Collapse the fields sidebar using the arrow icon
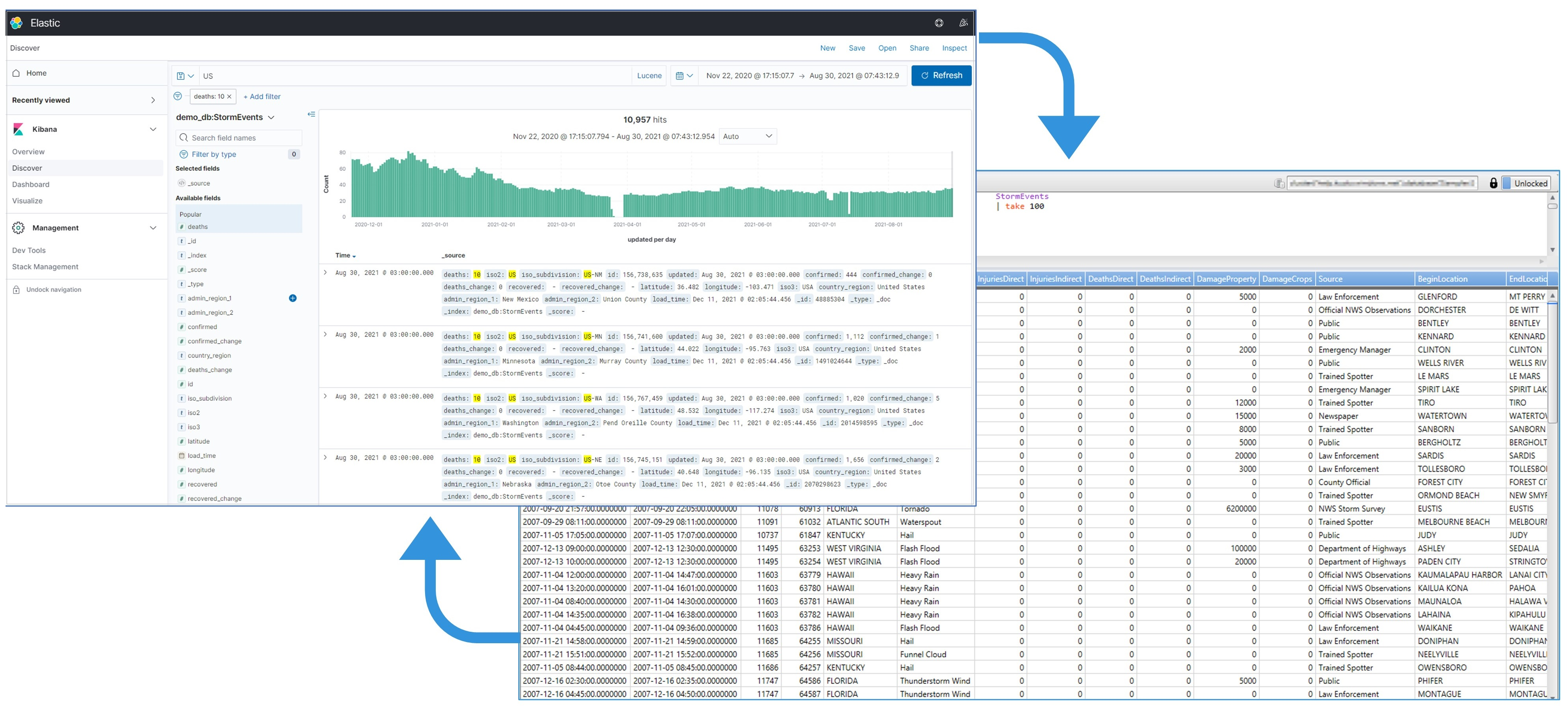The height and width of the screenshot is (710, 1568). tap(311, 115)
